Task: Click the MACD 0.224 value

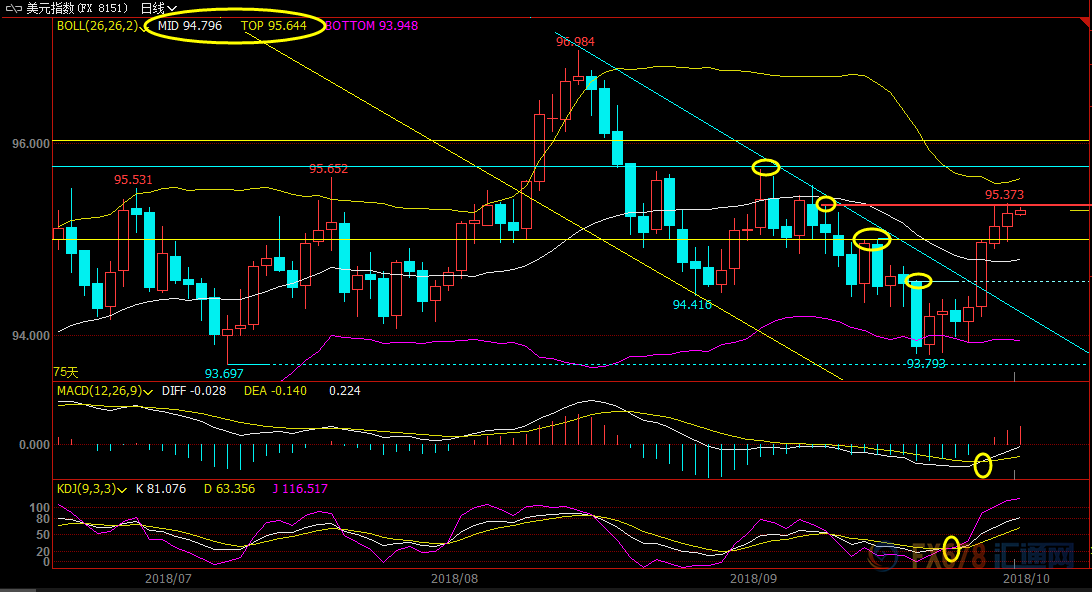Action: [345, 391]
